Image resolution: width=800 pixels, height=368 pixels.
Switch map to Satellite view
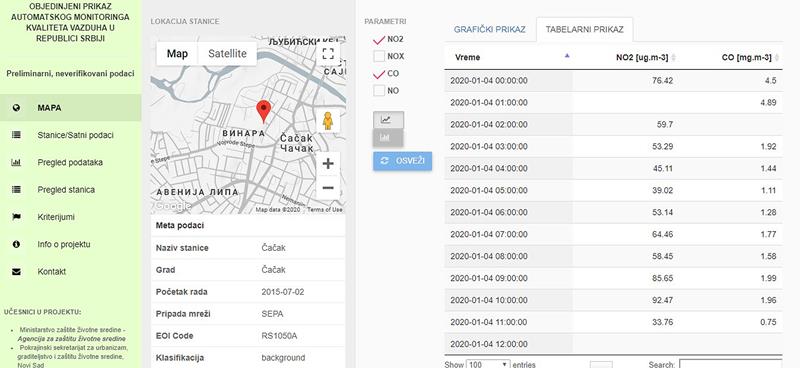tap(227, 54)
